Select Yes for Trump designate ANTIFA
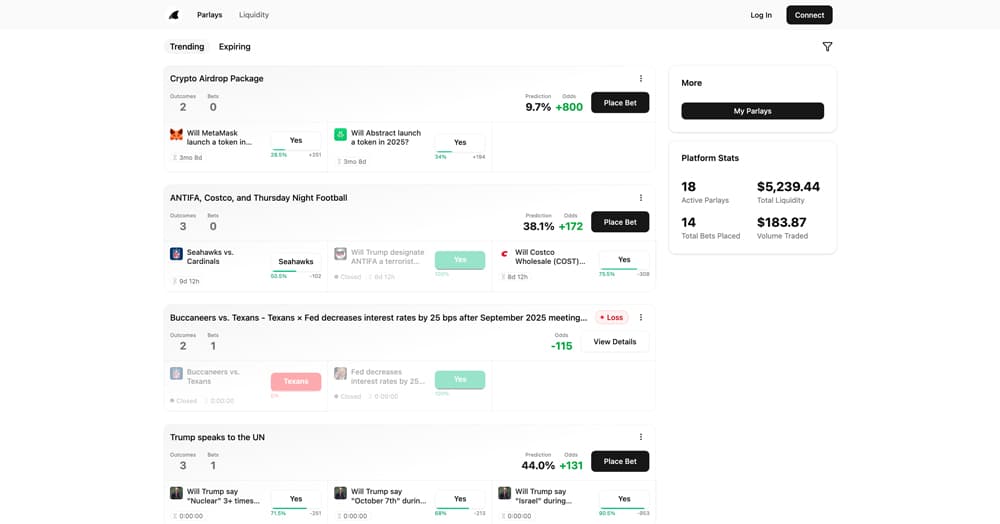Image resolution: width=1000 pixels, height=524 pixels. point(460,259)
